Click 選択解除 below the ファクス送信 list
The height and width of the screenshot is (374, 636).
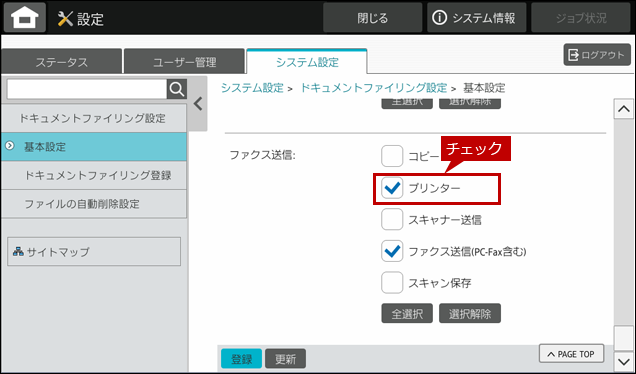coord(470,313)
